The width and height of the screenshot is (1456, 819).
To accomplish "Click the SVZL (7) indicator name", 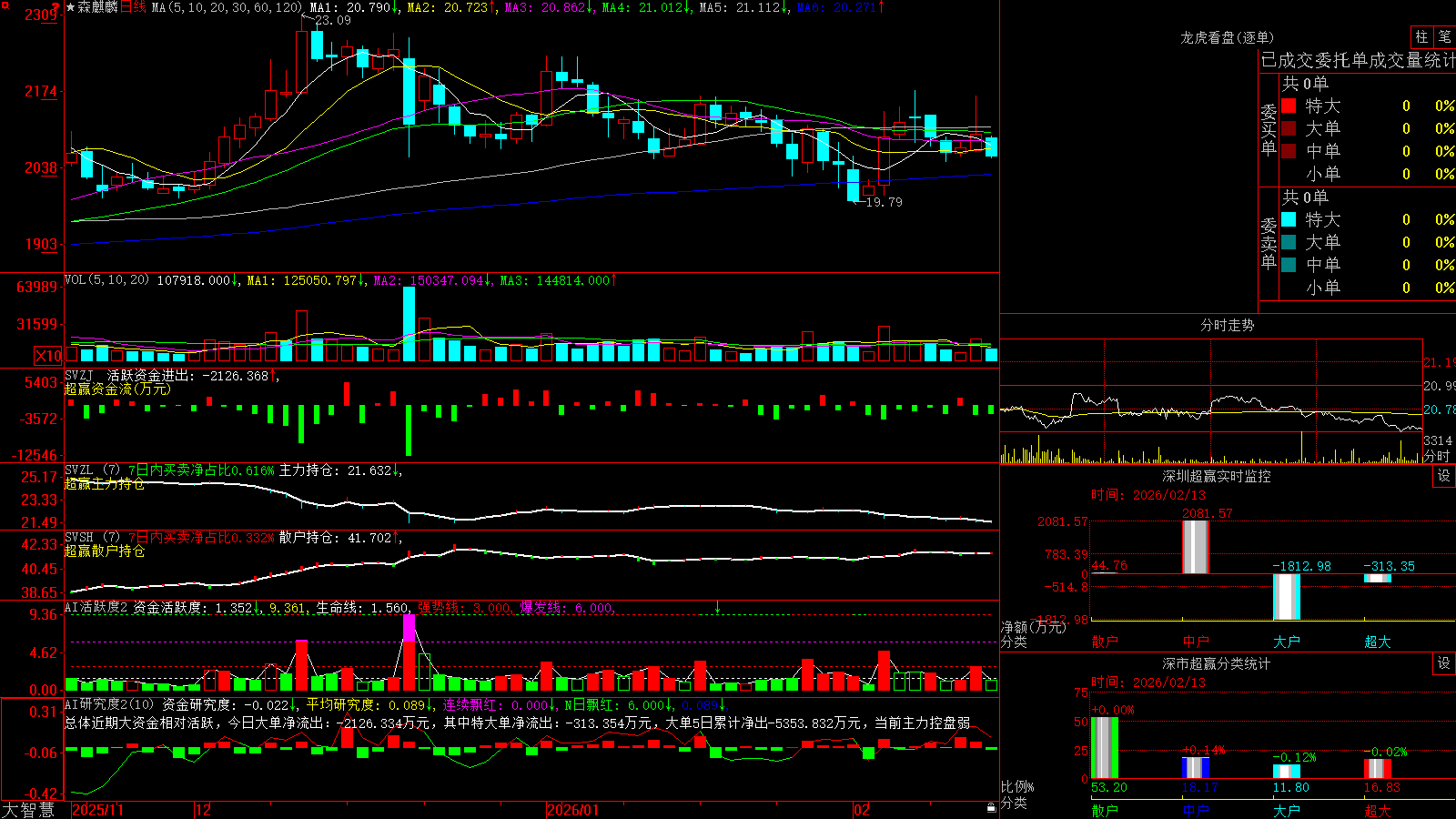I will click(x=92, y=470).
